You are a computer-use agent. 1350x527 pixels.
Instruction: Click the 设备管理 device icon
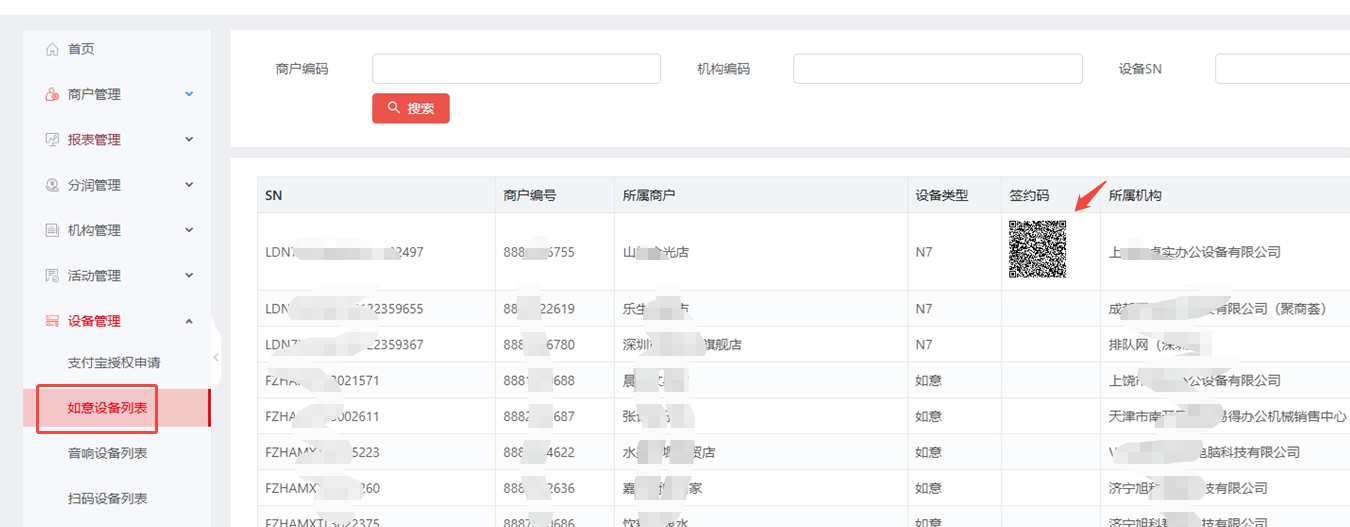tap(52, 321)
